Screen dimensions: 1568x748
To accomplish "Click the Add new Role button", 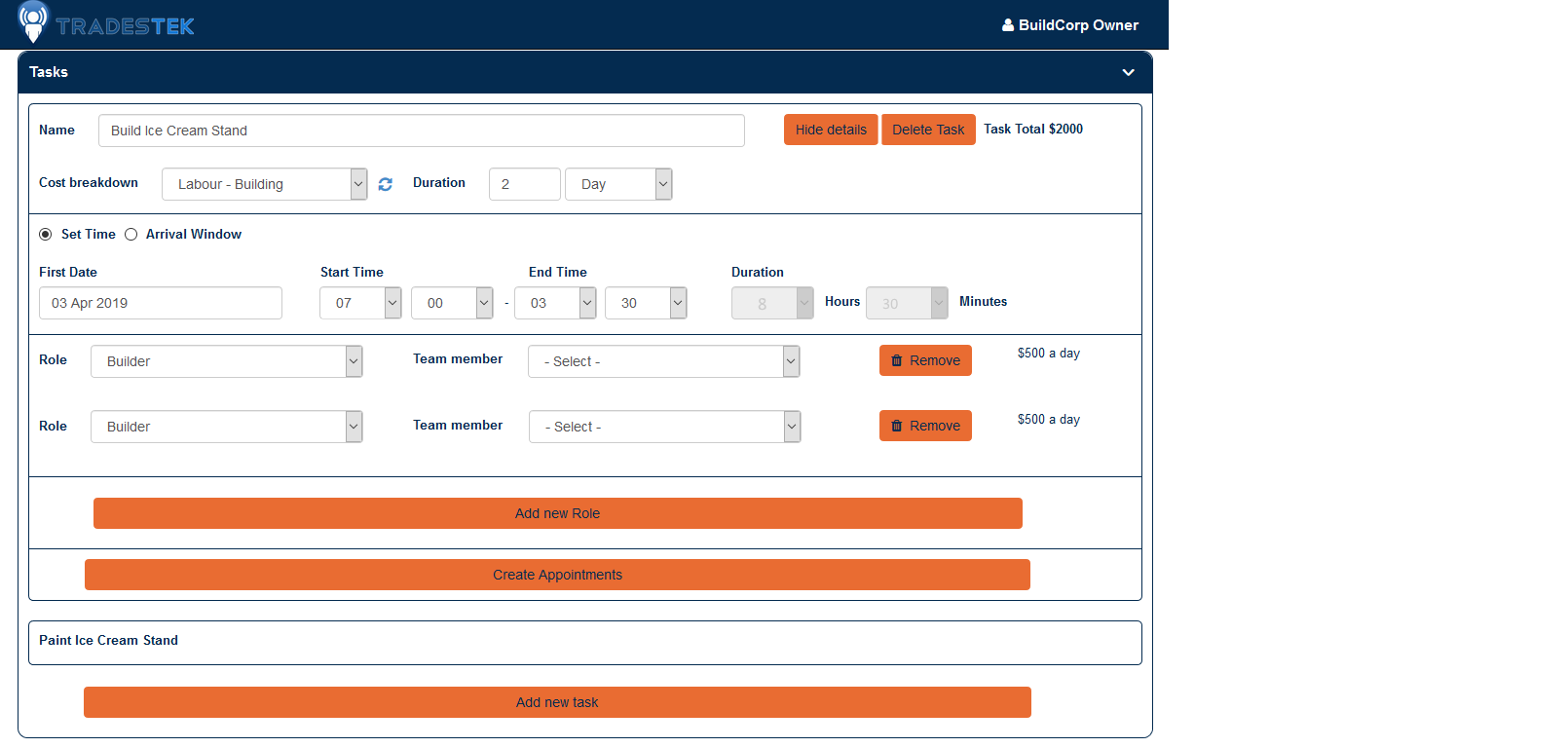I will tap(557, 513).
